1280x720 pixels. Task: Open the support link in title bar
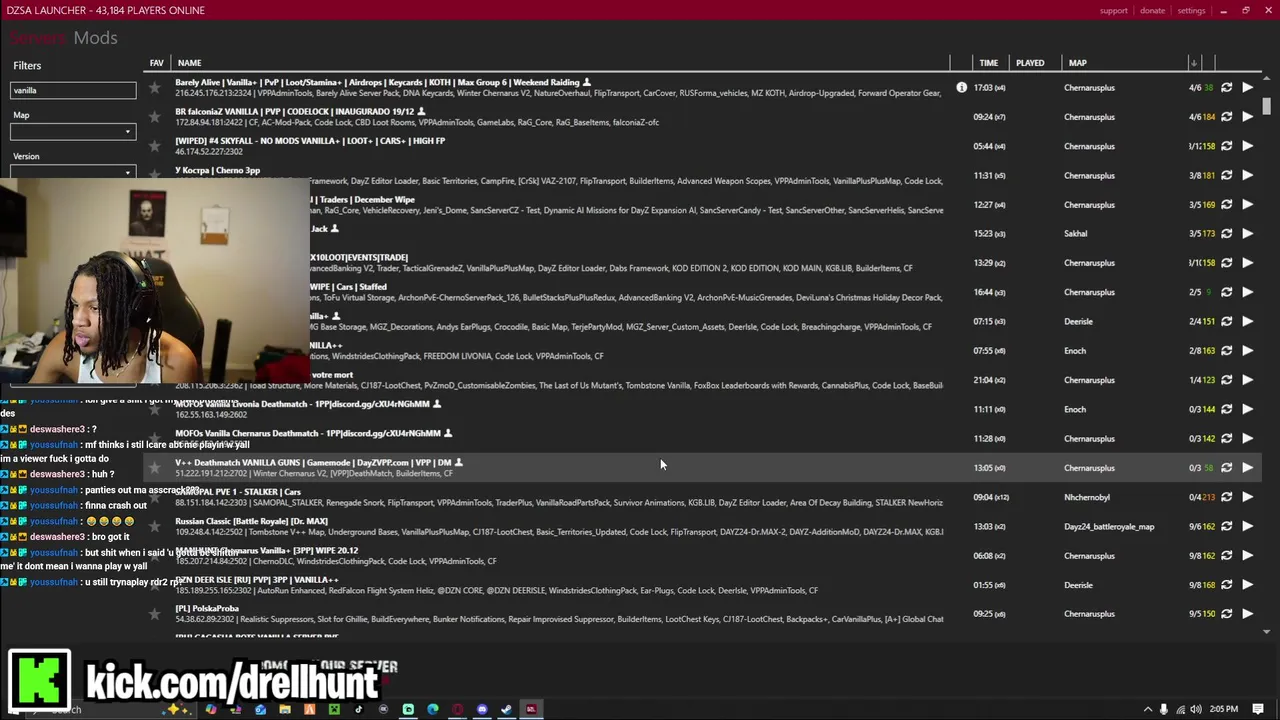click(x=1113, y=10)
